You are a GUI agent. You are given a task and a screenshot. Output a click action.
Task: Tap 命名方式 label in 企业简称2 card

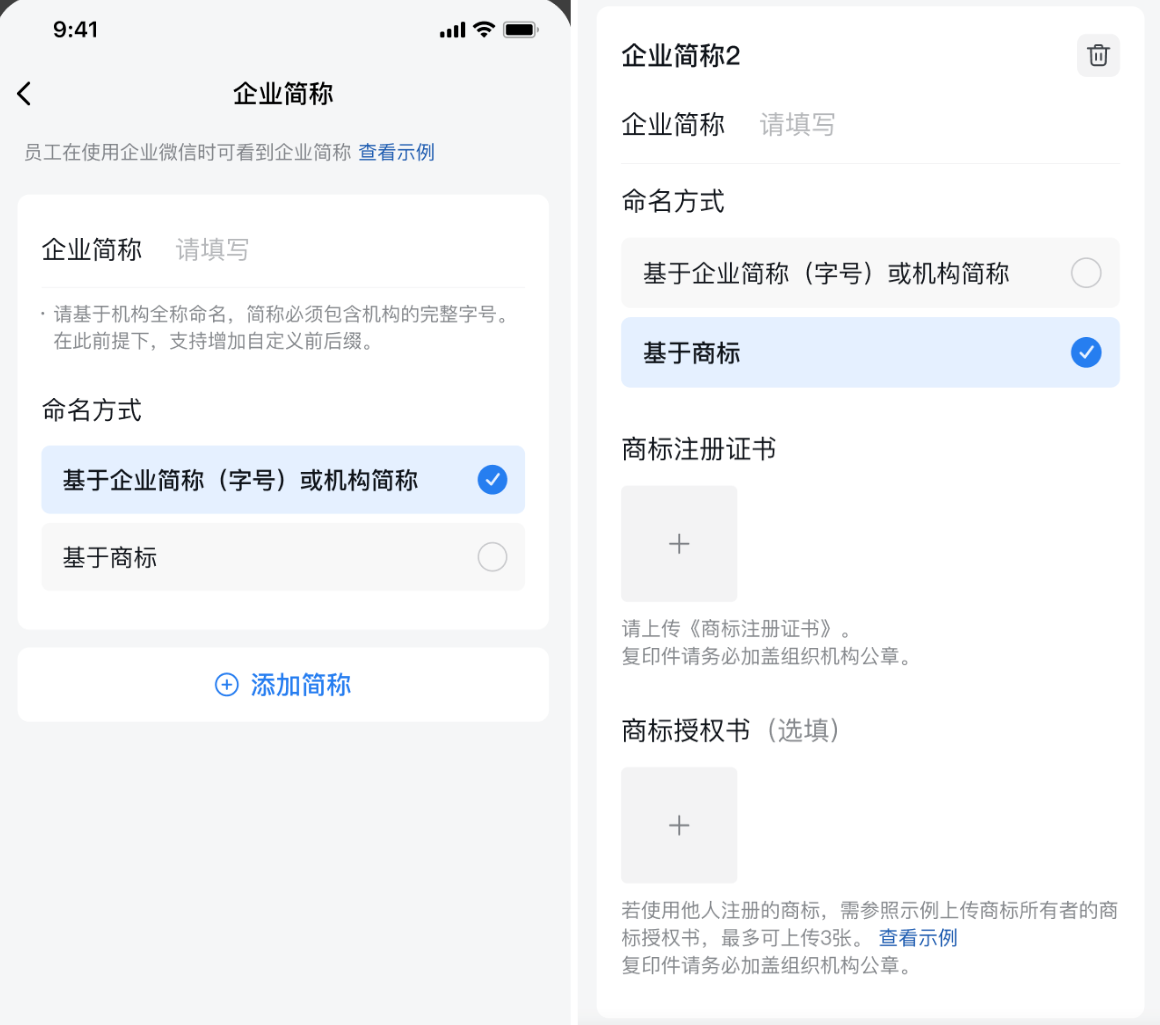click(x=672, y=201)
